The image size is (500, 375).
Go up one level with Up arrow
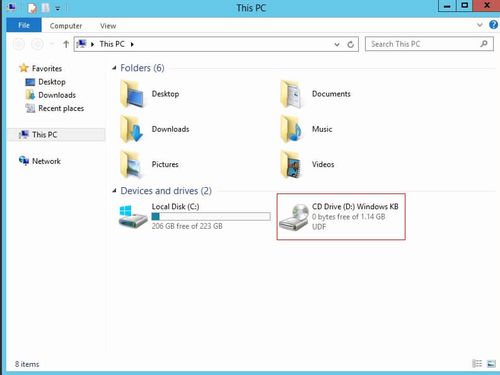coord(66,44)
